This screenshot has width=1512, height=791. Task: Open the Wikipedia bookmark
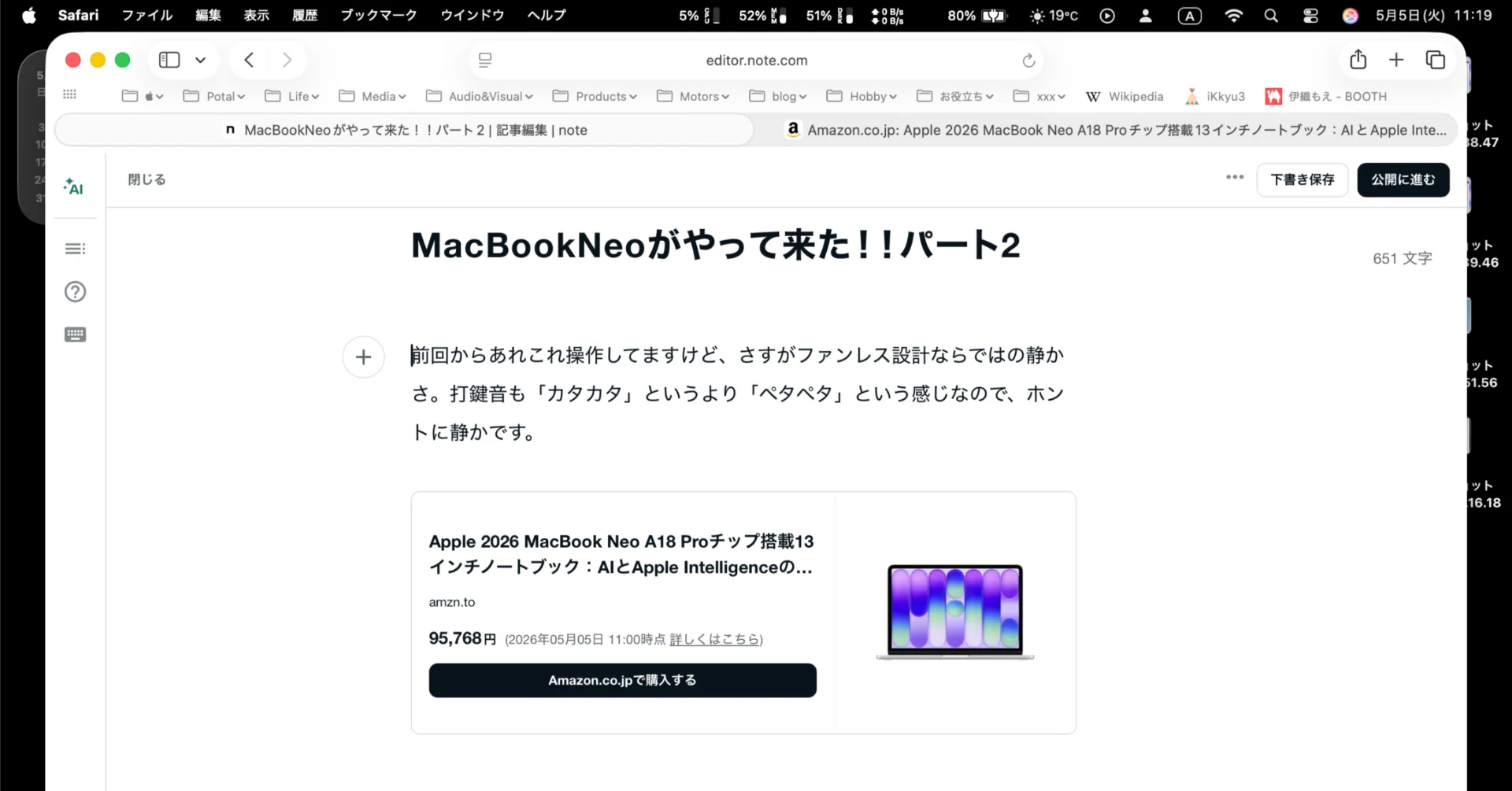tap(1125, 96)
